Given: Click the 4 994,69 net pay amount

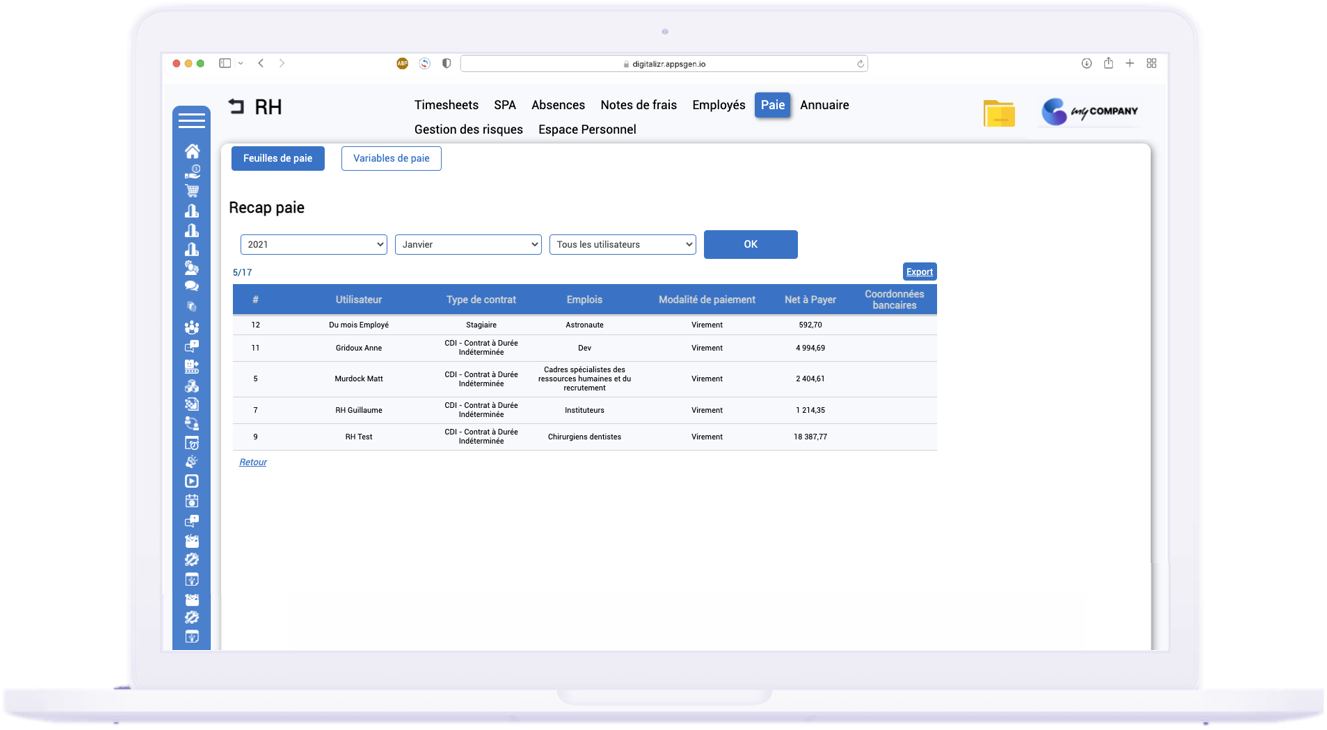Looking at the screenshot, I should click(810, 348).
